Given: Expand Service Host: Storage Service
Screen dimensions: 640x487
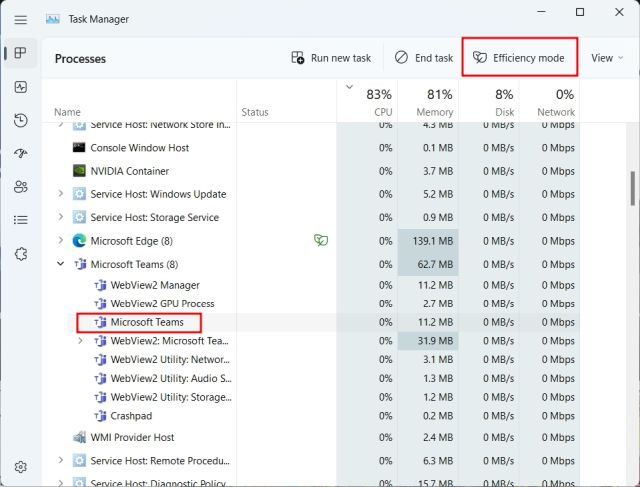Looking at the screenshot, I should (x=60, y=217).
